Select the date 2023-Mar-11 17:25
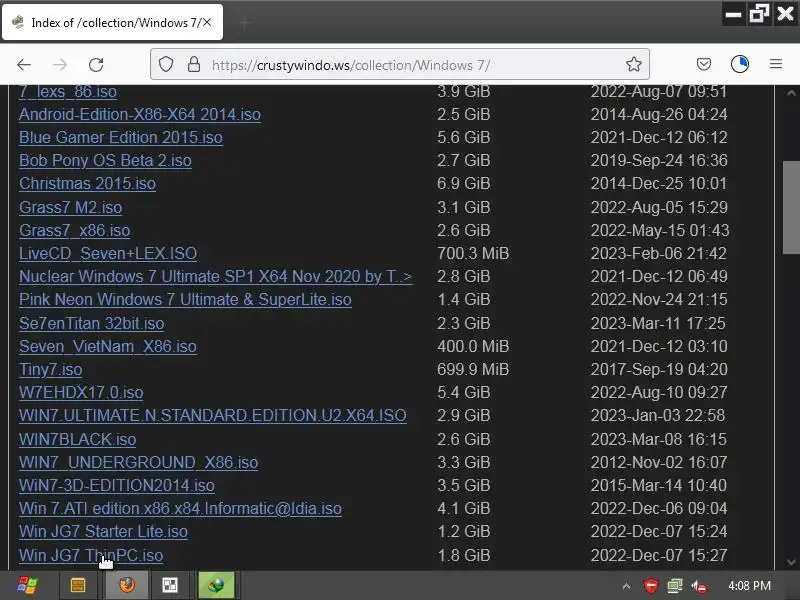 [658, 323]
